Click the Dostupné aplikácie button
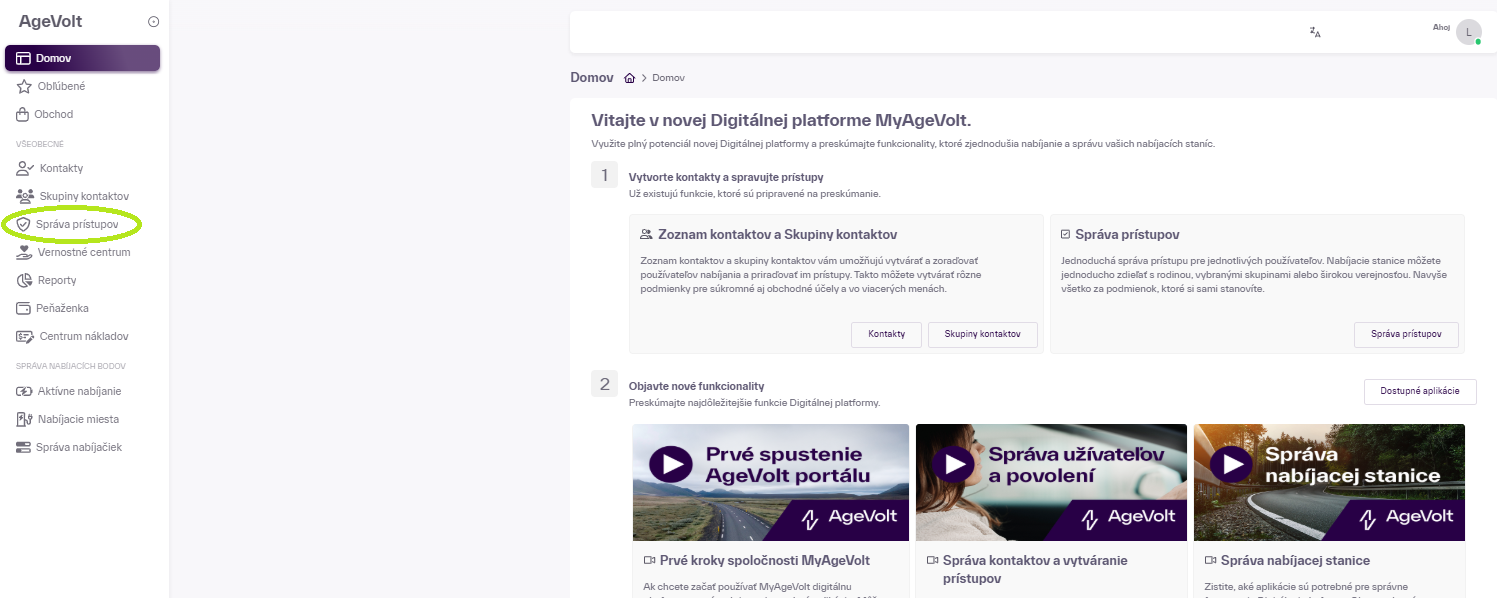This screenshot has width=1497, height=598. coord(1420,392)
